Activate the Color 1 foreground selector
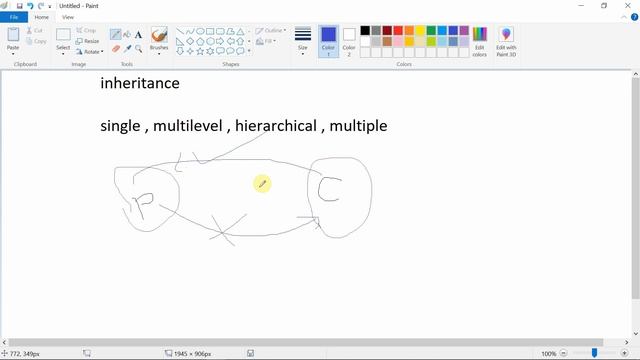Viewport: 640px width, 360px height. click(329, 41)
